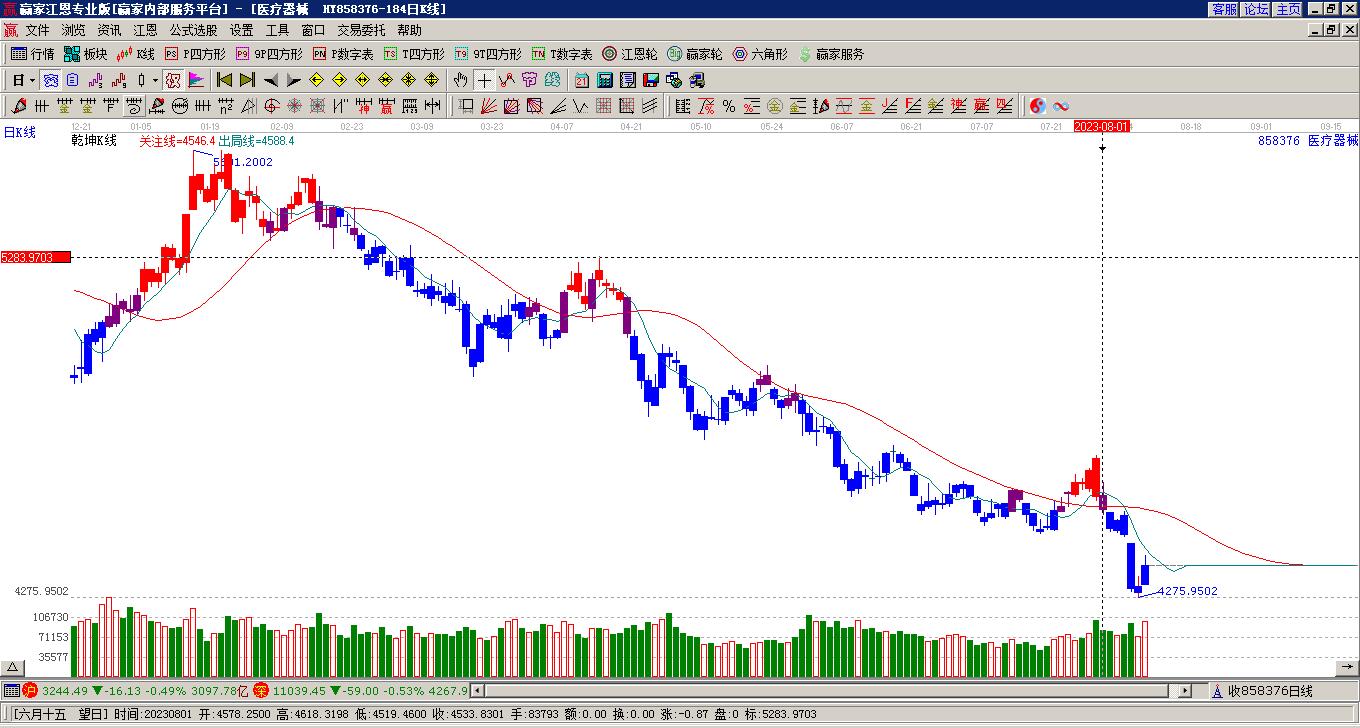
Task: Select the hand pan tool
Action: tap(460, 80)
